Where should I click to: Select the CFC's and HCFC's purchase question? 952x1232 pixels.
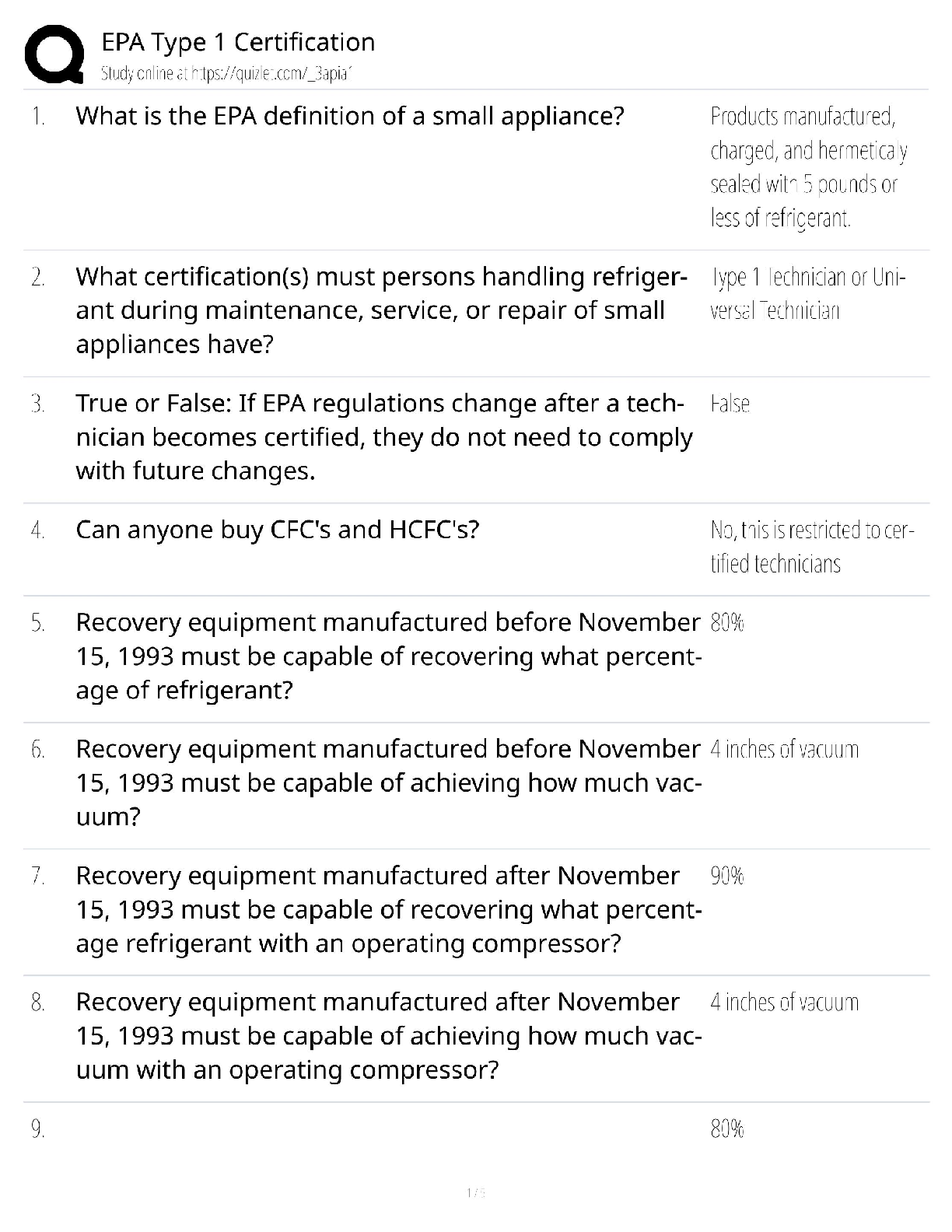277,530
